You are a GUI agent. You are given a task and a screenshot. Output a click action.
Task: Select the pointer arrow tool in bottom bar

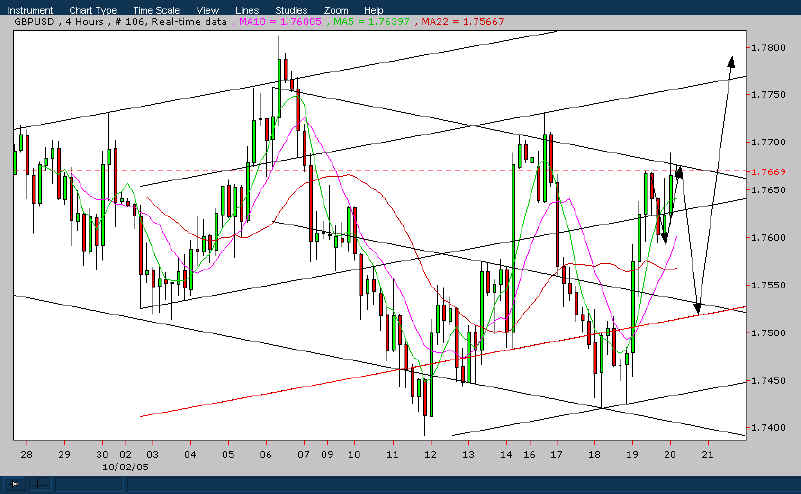coord(14,484)
